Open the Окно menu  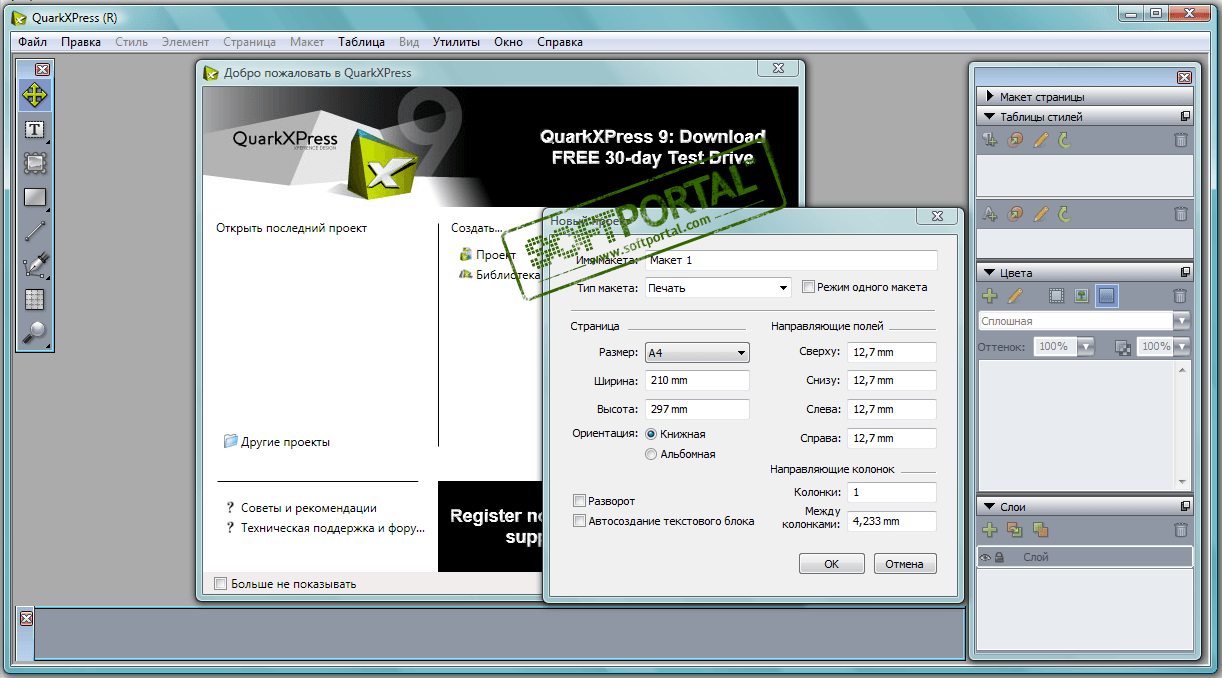[x=508, y=42]
